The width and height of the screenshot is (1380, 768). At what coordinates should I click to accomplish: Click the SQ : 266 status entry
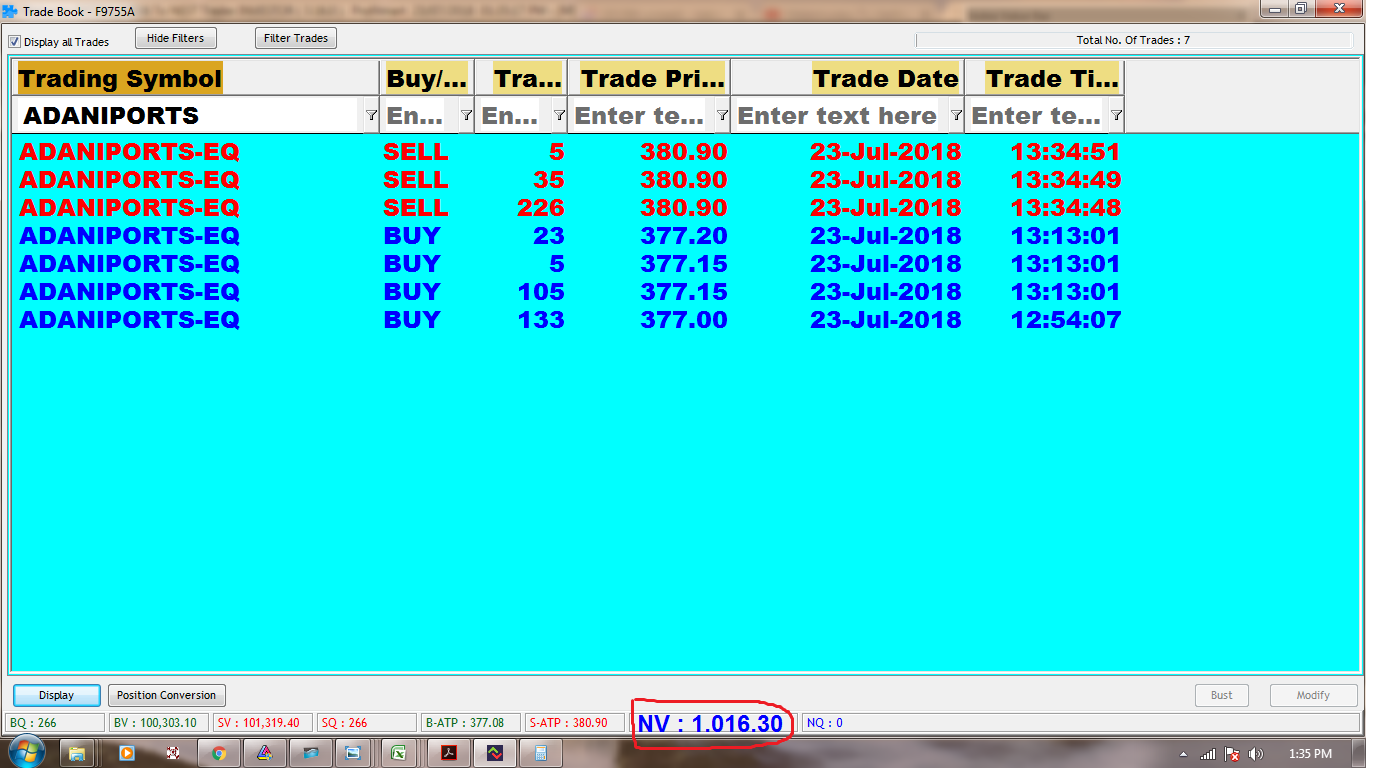pyautogui.click(x=367, y=722)
